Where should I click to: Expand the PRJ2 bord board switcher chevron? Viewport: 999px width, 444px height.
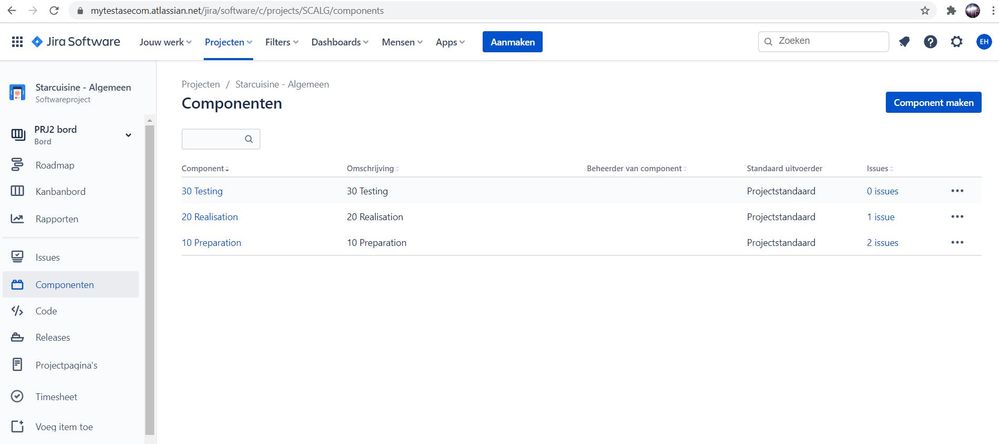pyautogui.click(x=128, y=135)
